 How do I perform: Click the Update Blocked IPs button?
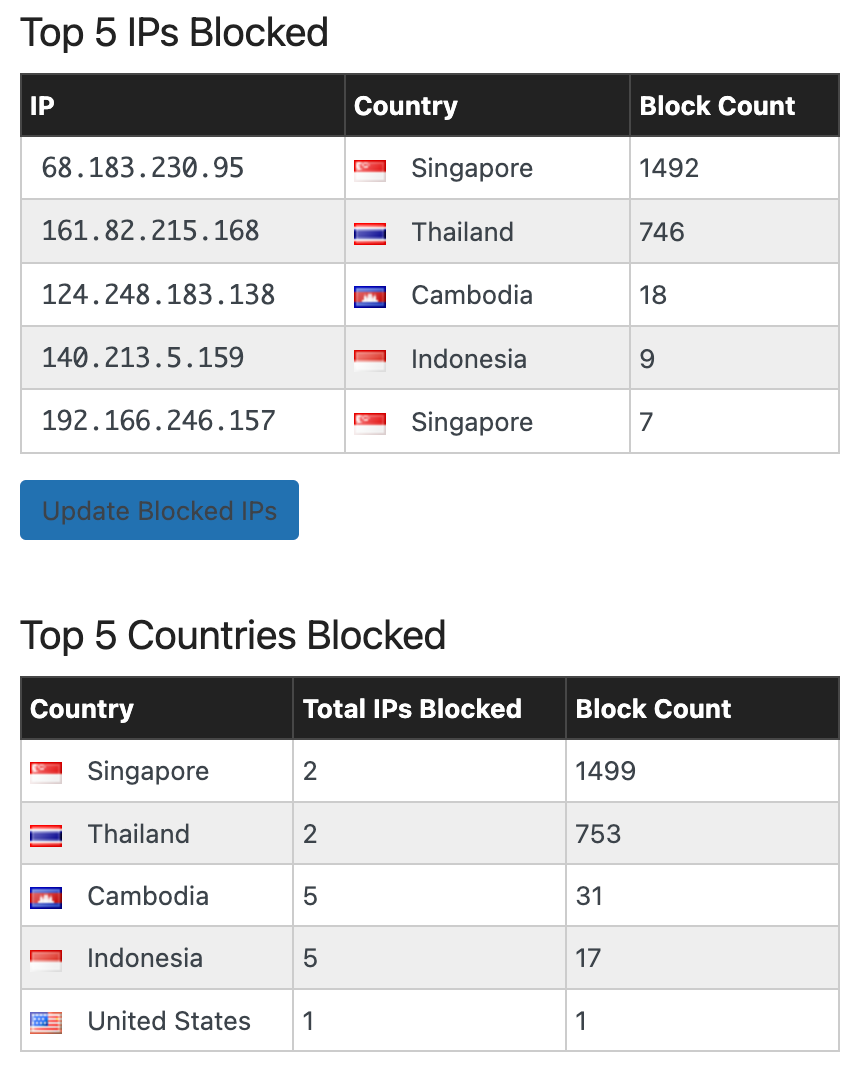click(159, 510)
